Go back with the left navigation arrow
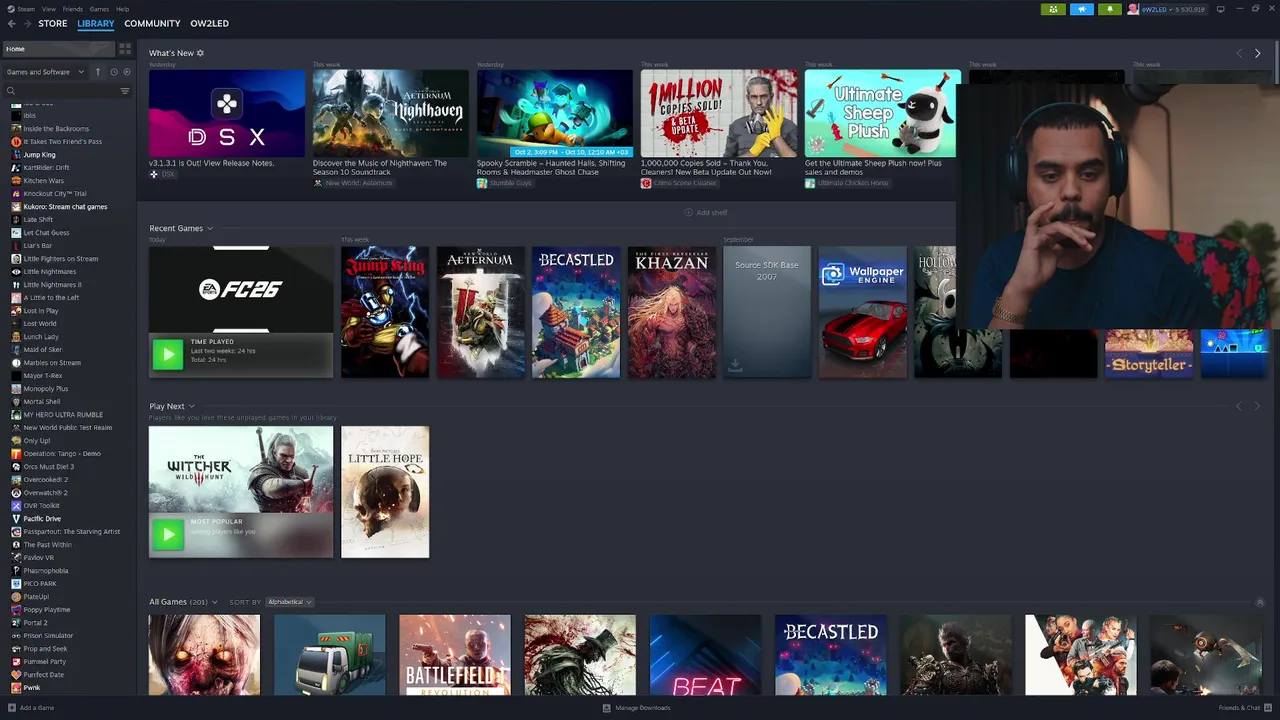Image resolution: width=1280 pixels, height=720 pixels. 12,24
